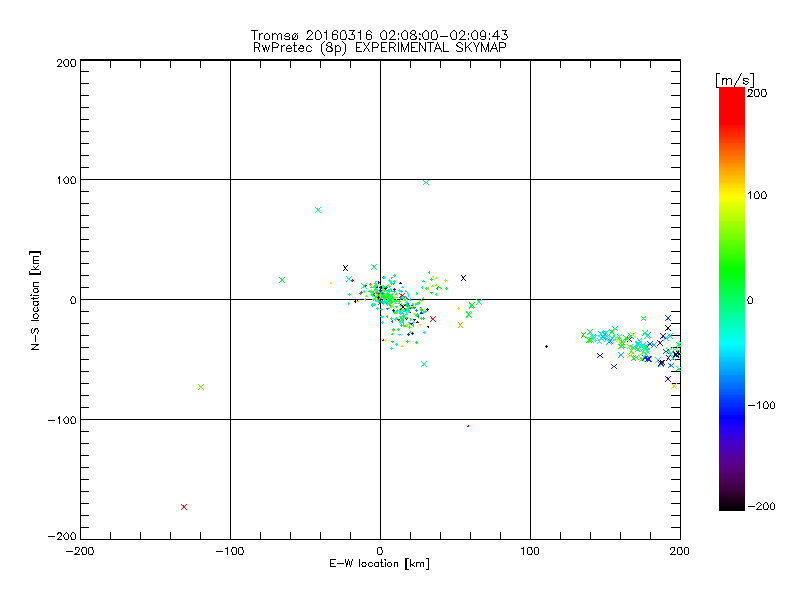
Task: Click the colorbar '200' m/s label
Action: pyautogui.click(x=757, y=93)
